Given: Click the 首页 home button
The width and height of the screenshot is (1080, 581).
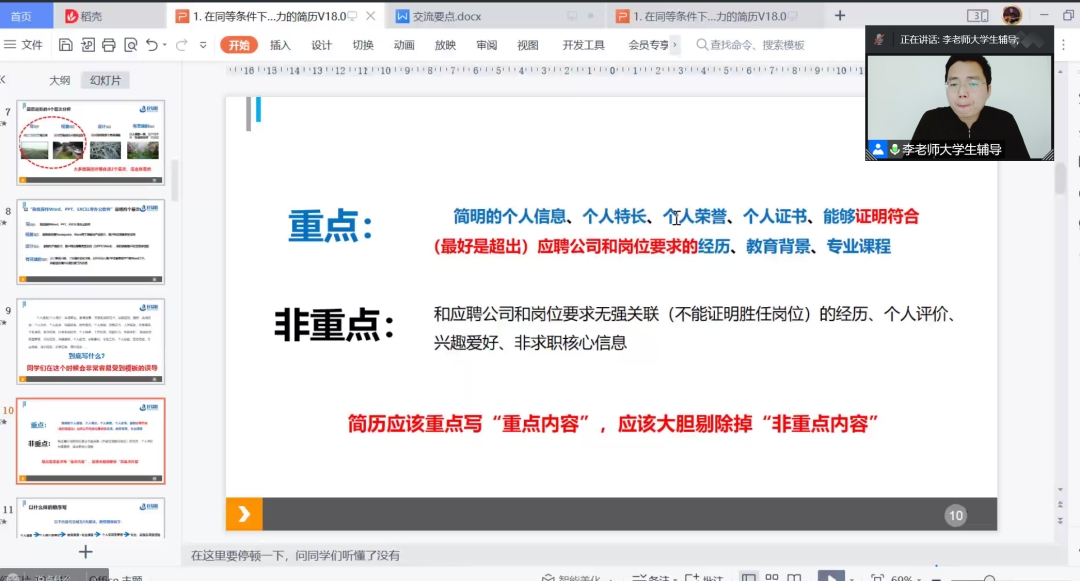Looking at the screenshot, I should click(x=21, y=16).
